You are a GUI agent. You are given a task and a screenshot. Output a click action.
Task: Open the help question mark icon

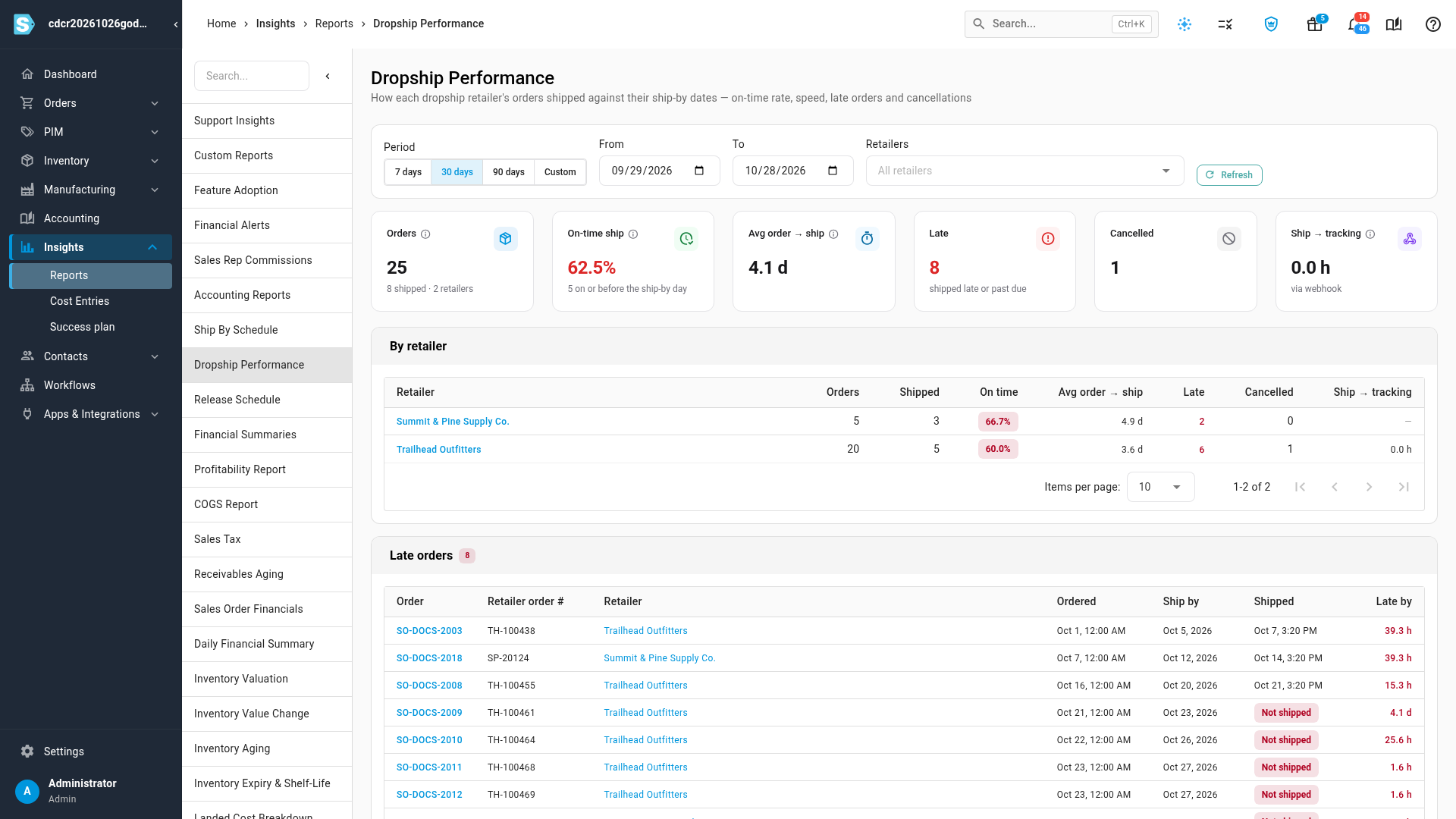coord(1432,24)
